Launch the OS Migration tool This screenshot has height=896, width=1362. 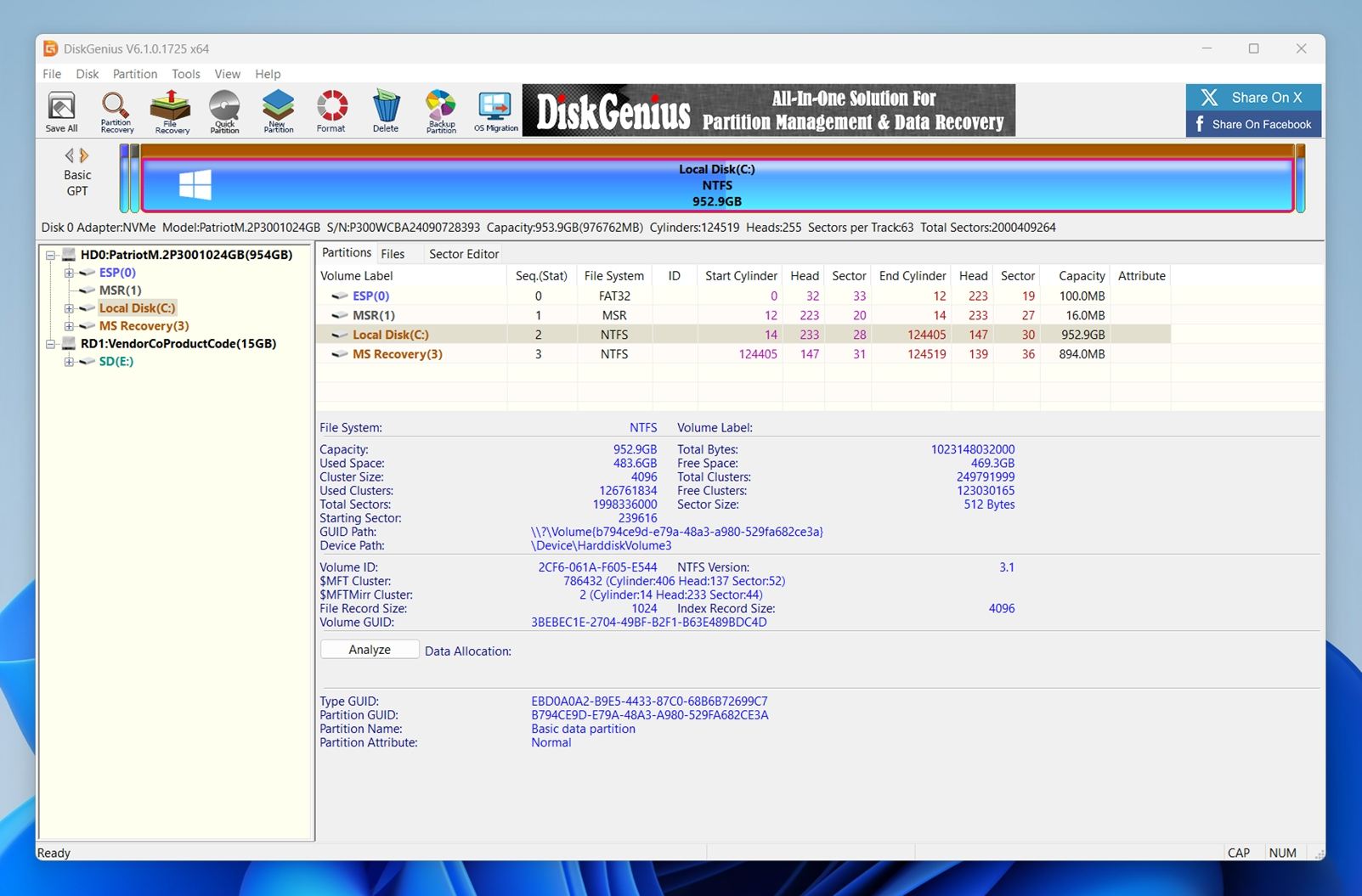[495, 110]
